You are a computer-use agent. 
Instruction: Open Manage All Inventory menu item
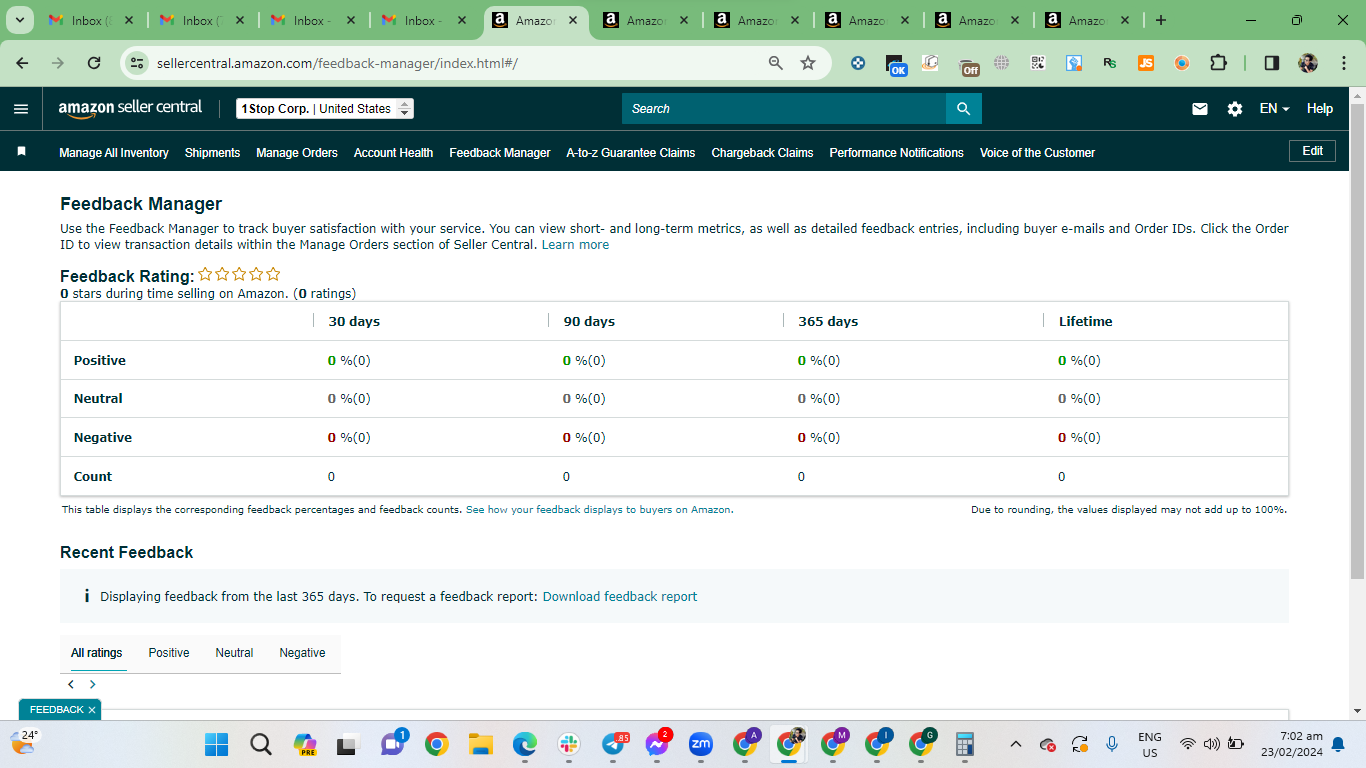tap(114, 153)
